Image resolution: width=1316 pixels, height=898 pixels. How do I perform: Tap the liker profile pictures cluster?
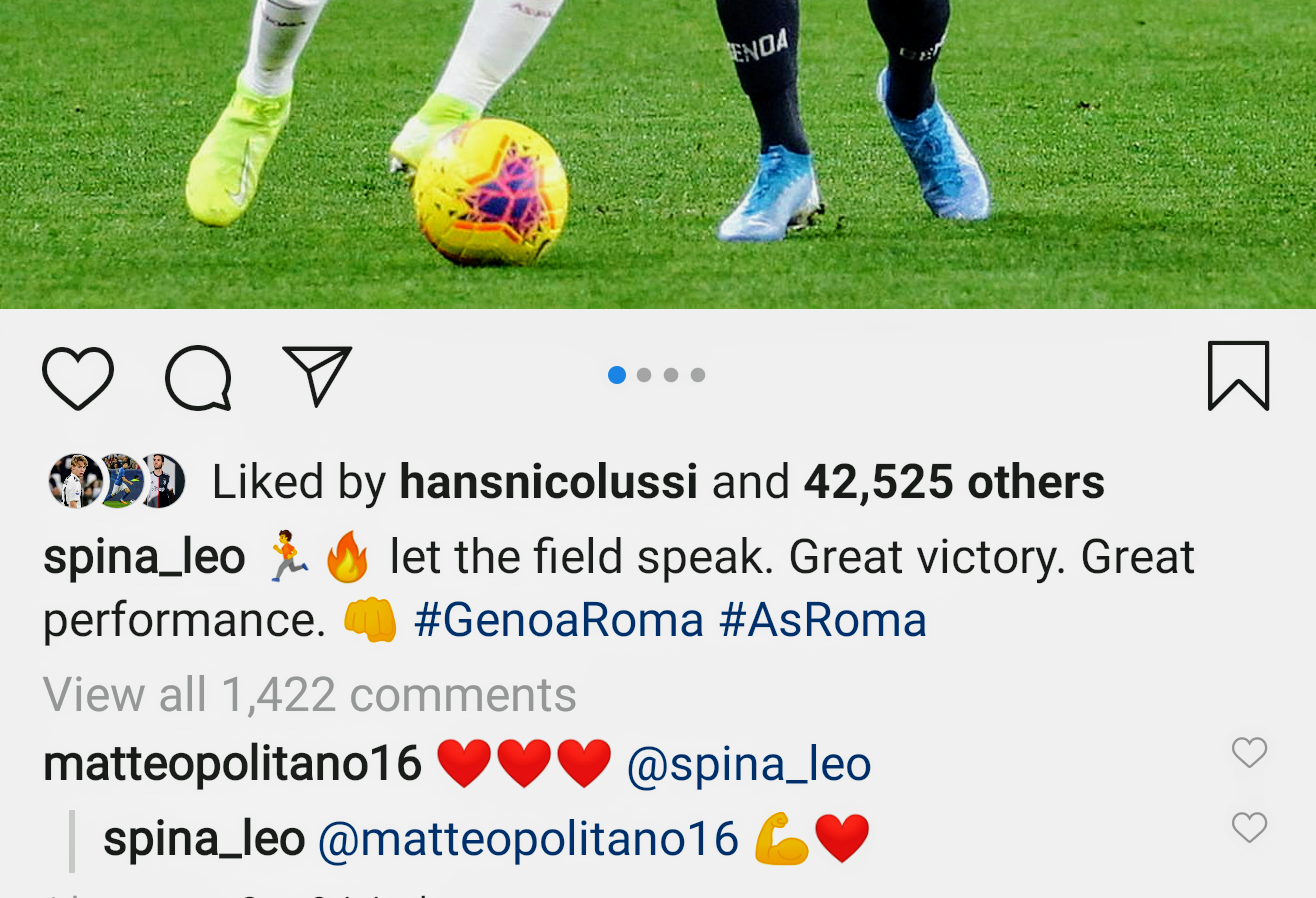pos(117,482)
